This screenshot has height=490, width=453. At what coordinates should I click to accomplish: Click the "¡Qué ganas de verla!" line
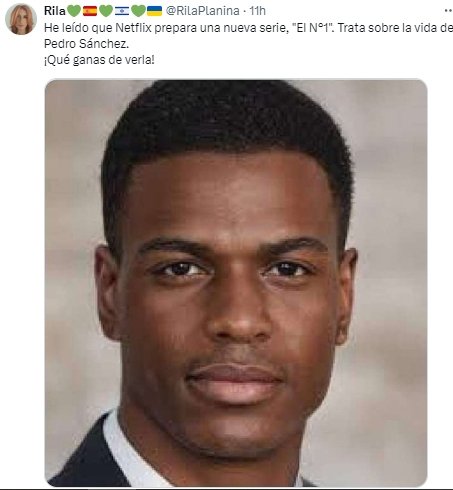(x=99, y=60)
